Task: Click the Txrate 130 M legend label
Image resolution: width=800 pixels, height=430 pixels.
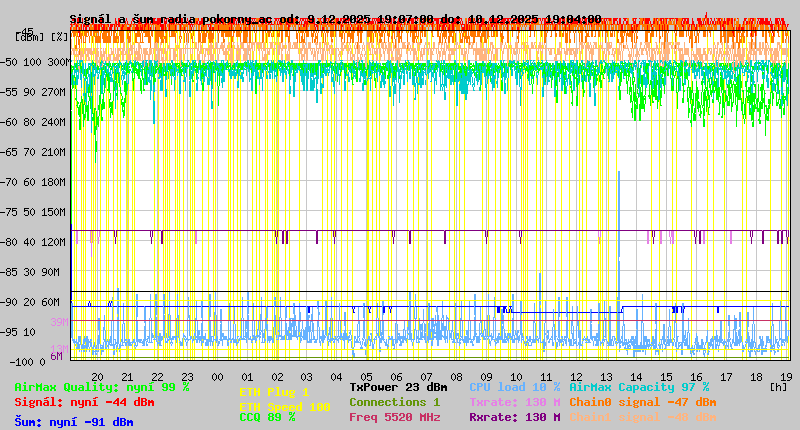Action: pos(514,402)
